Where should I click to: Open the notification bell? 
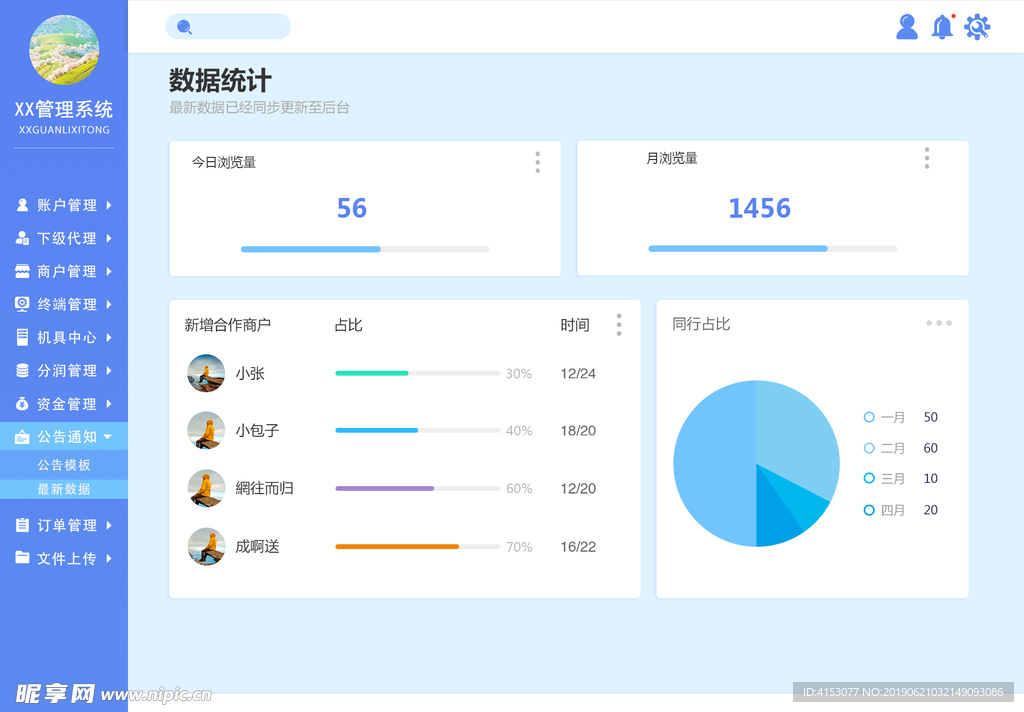click(942, 27)
